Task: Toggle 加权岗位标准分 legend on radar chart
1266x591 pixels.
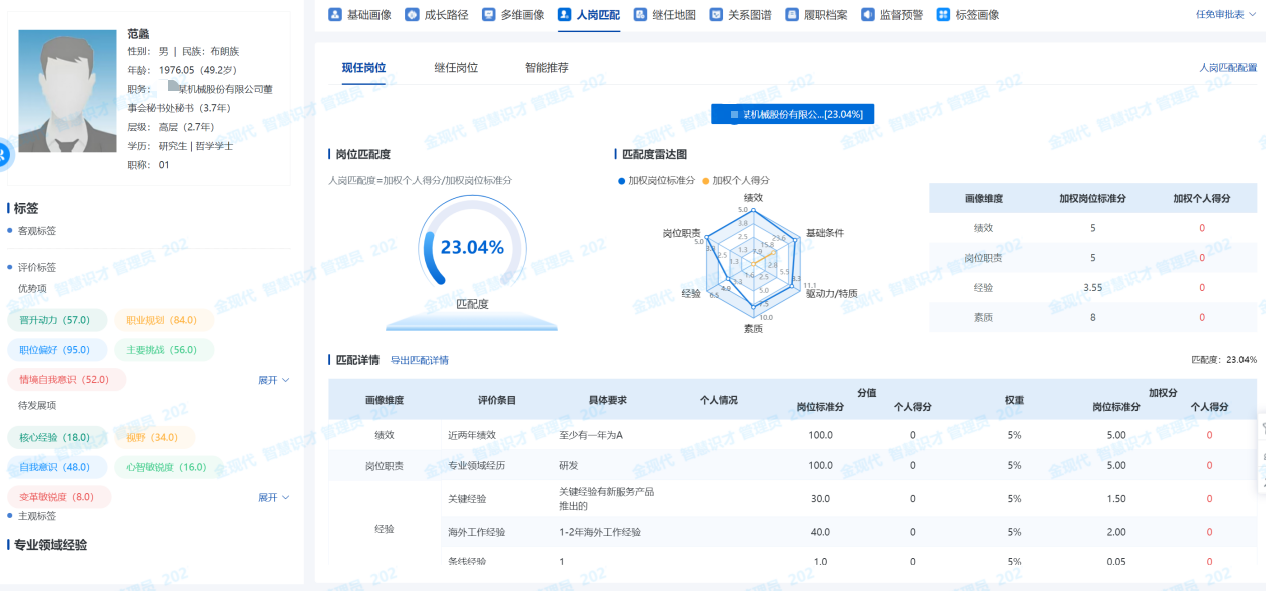Action: 657,180
